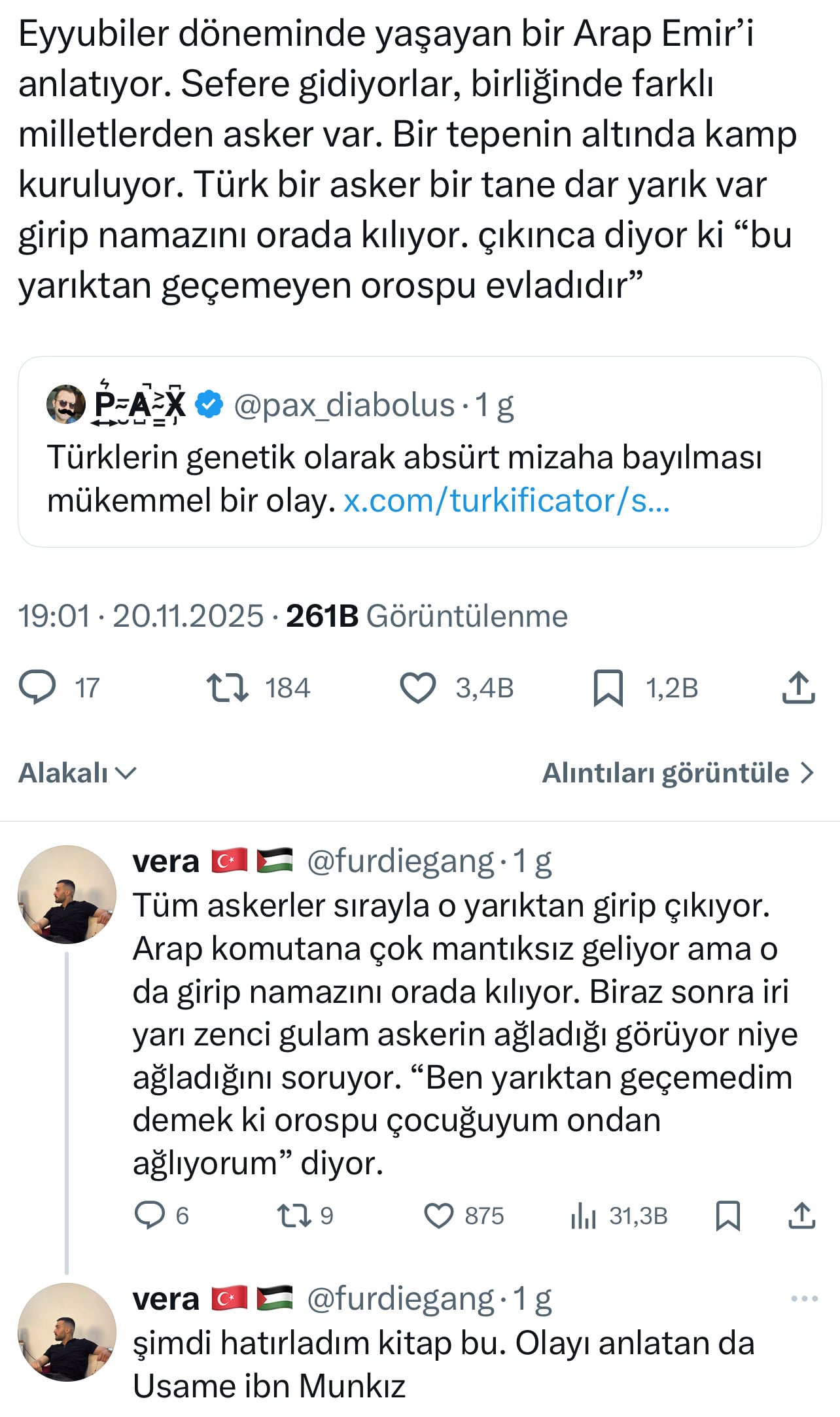Open Alıntıları görüntüle quotes link
This screenshot has width=840, height=1417.
(x=678, y=773)
